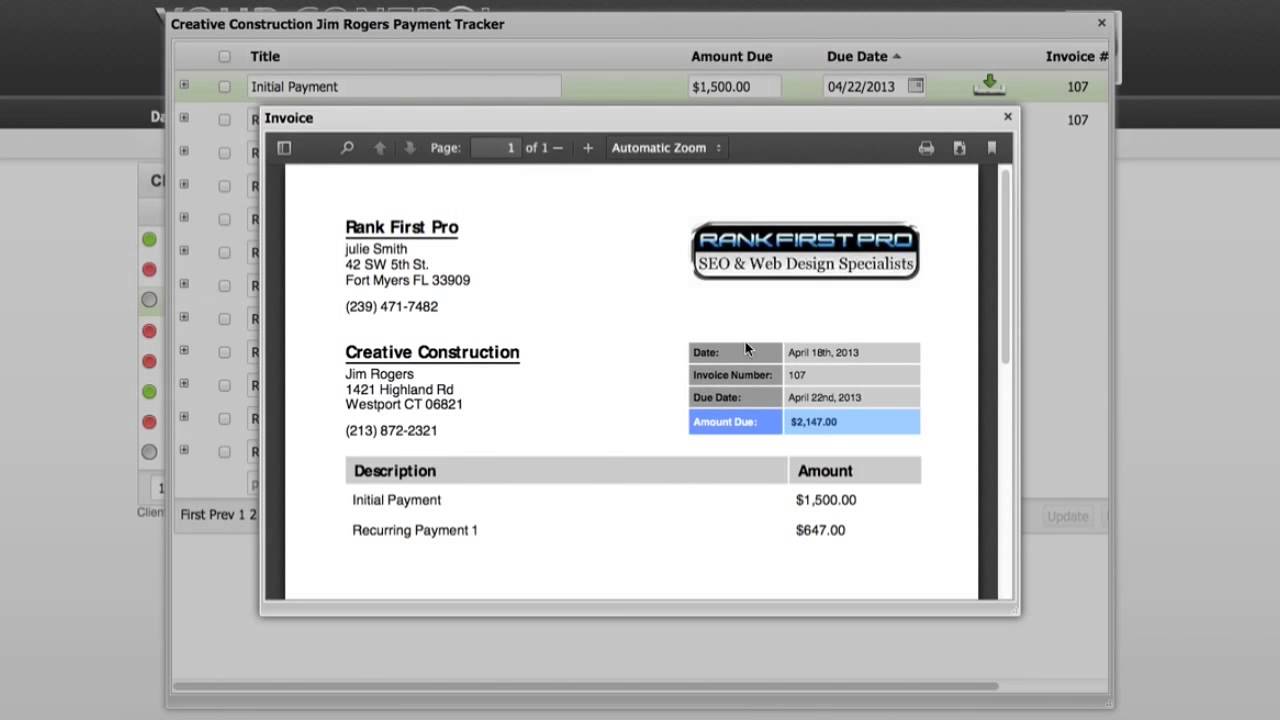Click the Invoice Number label in invoice
The image size is (1280, 720).
coord(733,375)
